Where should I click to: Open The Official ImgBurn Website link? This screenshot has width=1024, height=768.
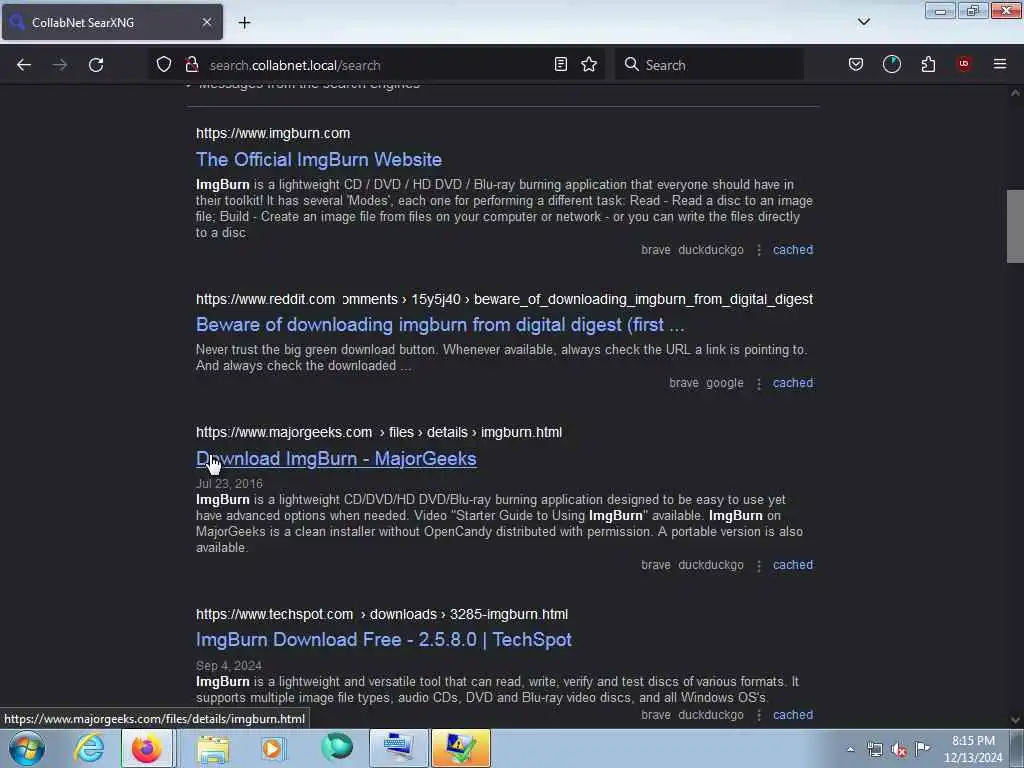pyautogui.click(x=319, y=159)
